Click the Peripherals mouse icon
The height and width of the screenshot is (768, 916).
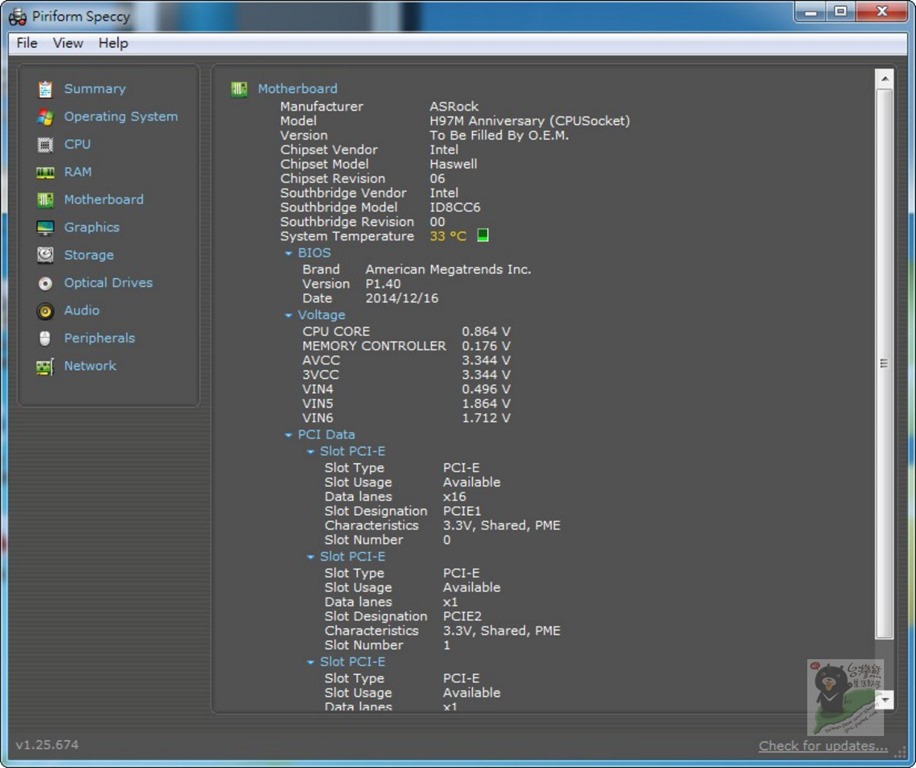[45, 338]
